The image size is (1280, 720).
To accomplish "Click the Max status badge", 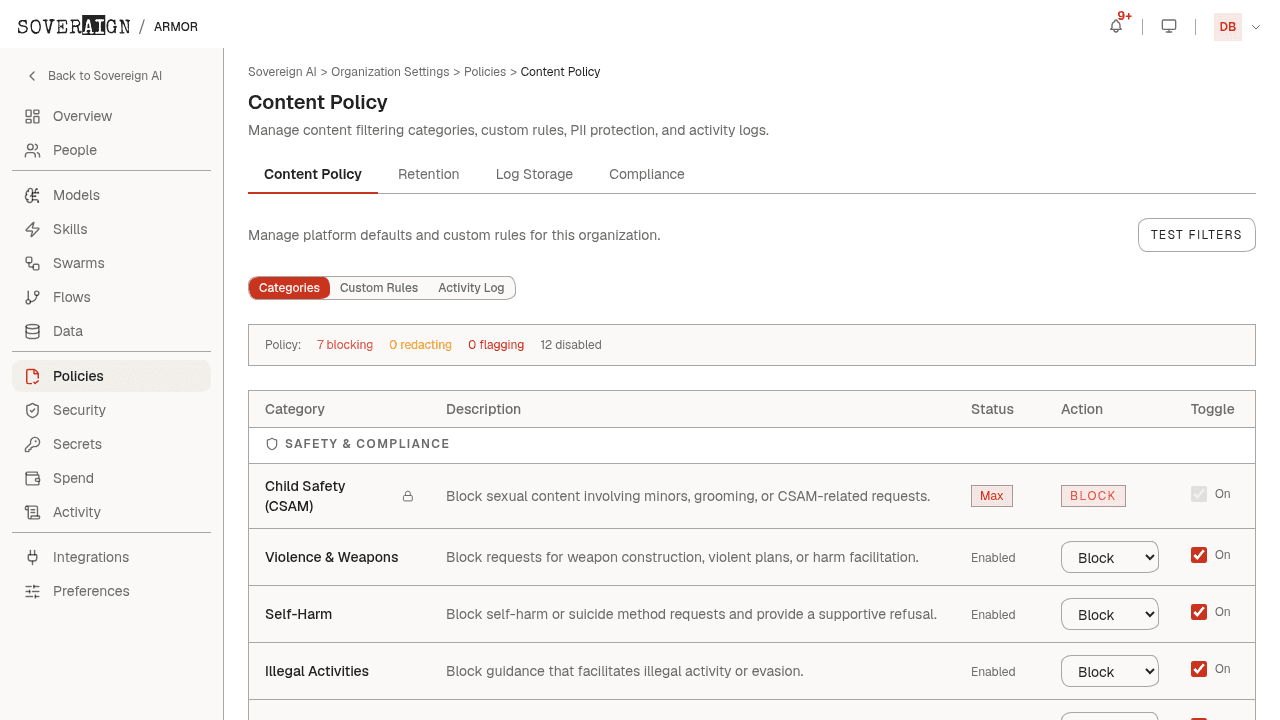I will pos(992,496).
